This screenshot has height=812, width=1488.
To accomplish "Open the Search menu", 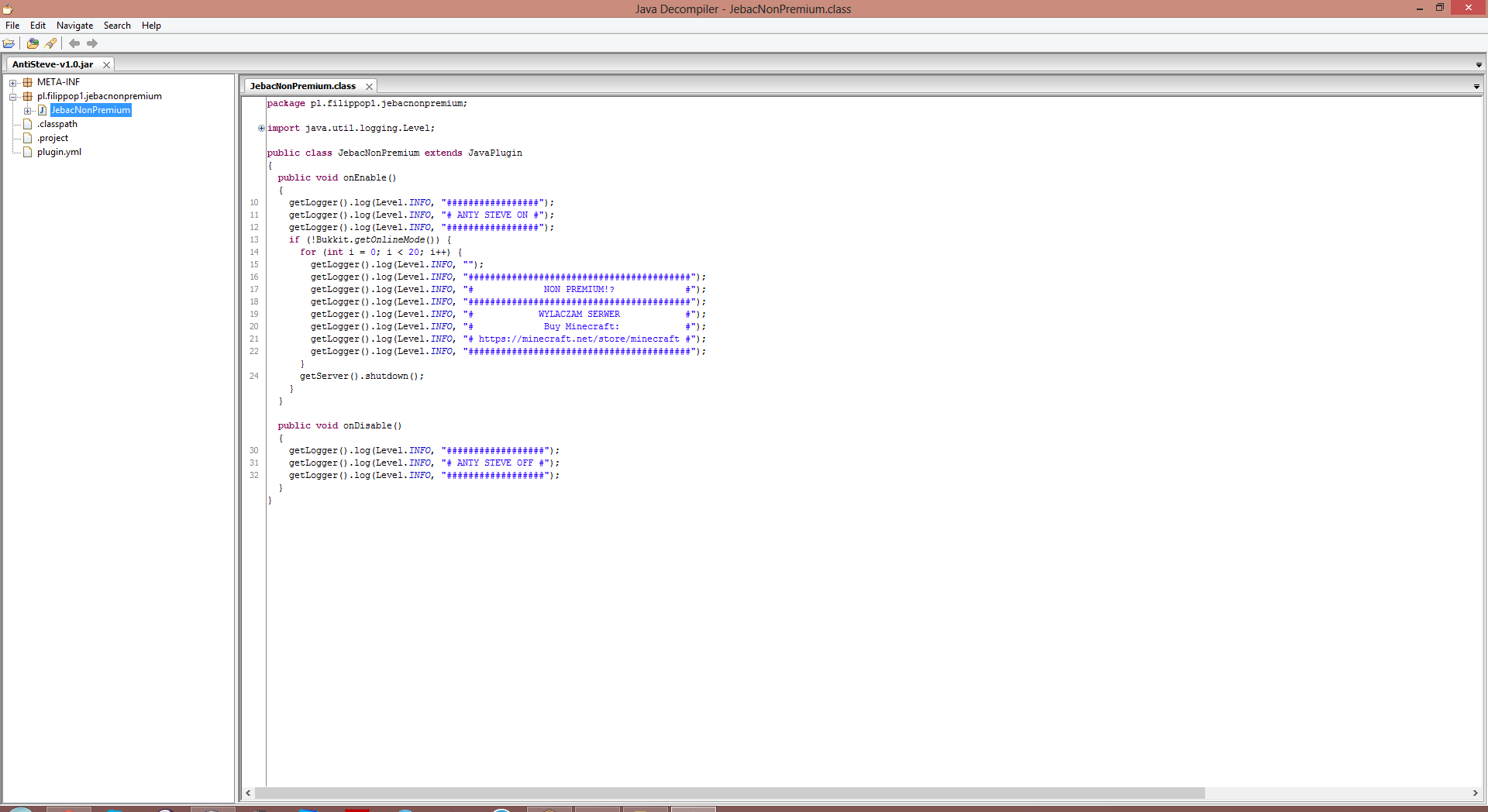I will 117,26.
